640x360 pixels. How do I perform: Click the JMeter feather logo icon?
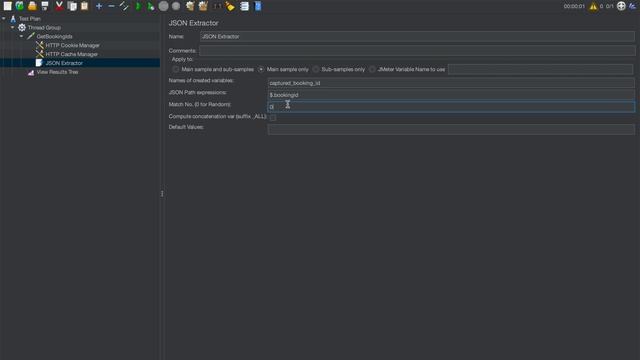click(633, 6)
